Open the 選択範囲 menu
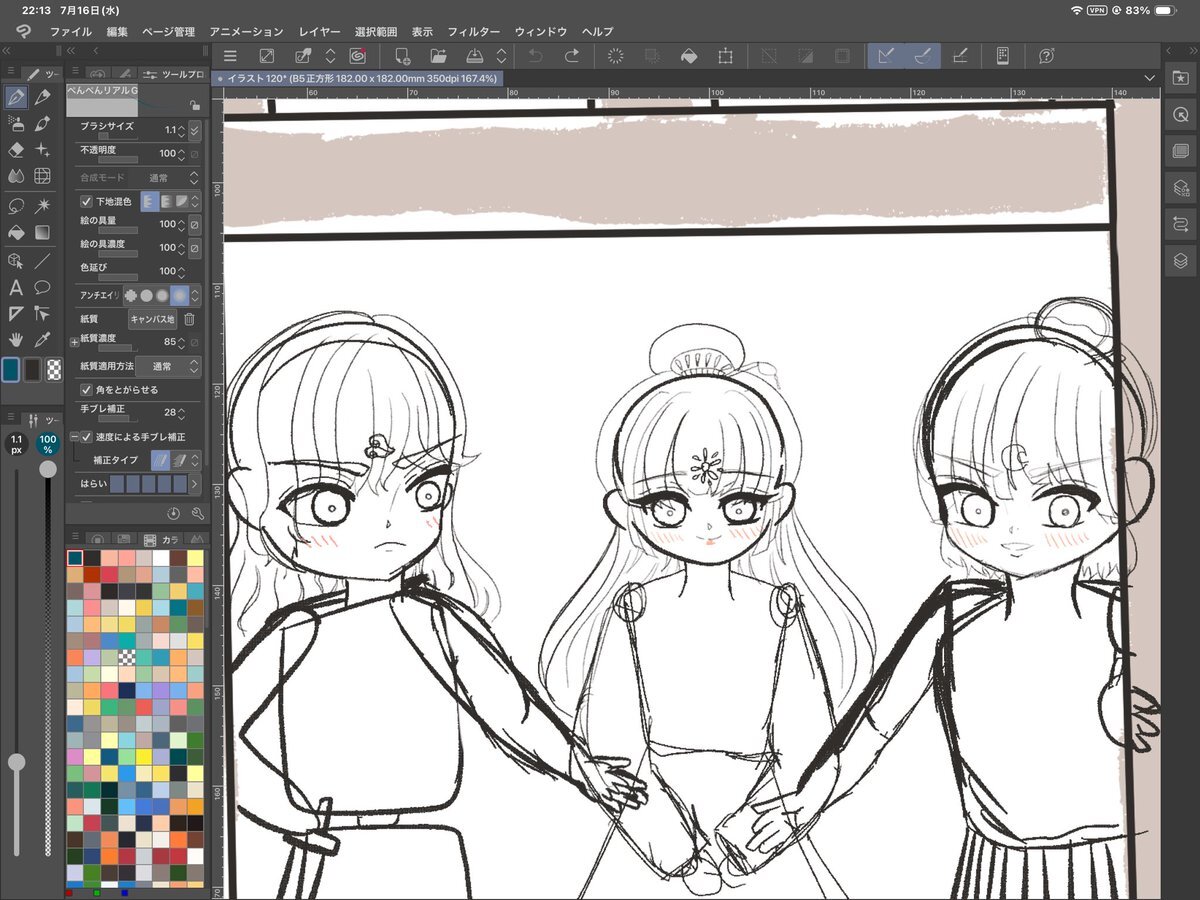1200x900 pixels. [376, 32]
